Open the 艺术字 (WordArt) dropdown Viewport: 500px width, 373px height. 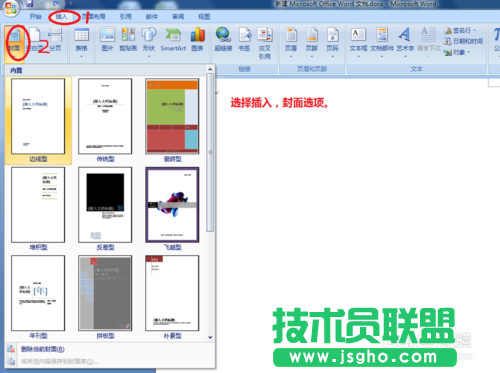405,43
